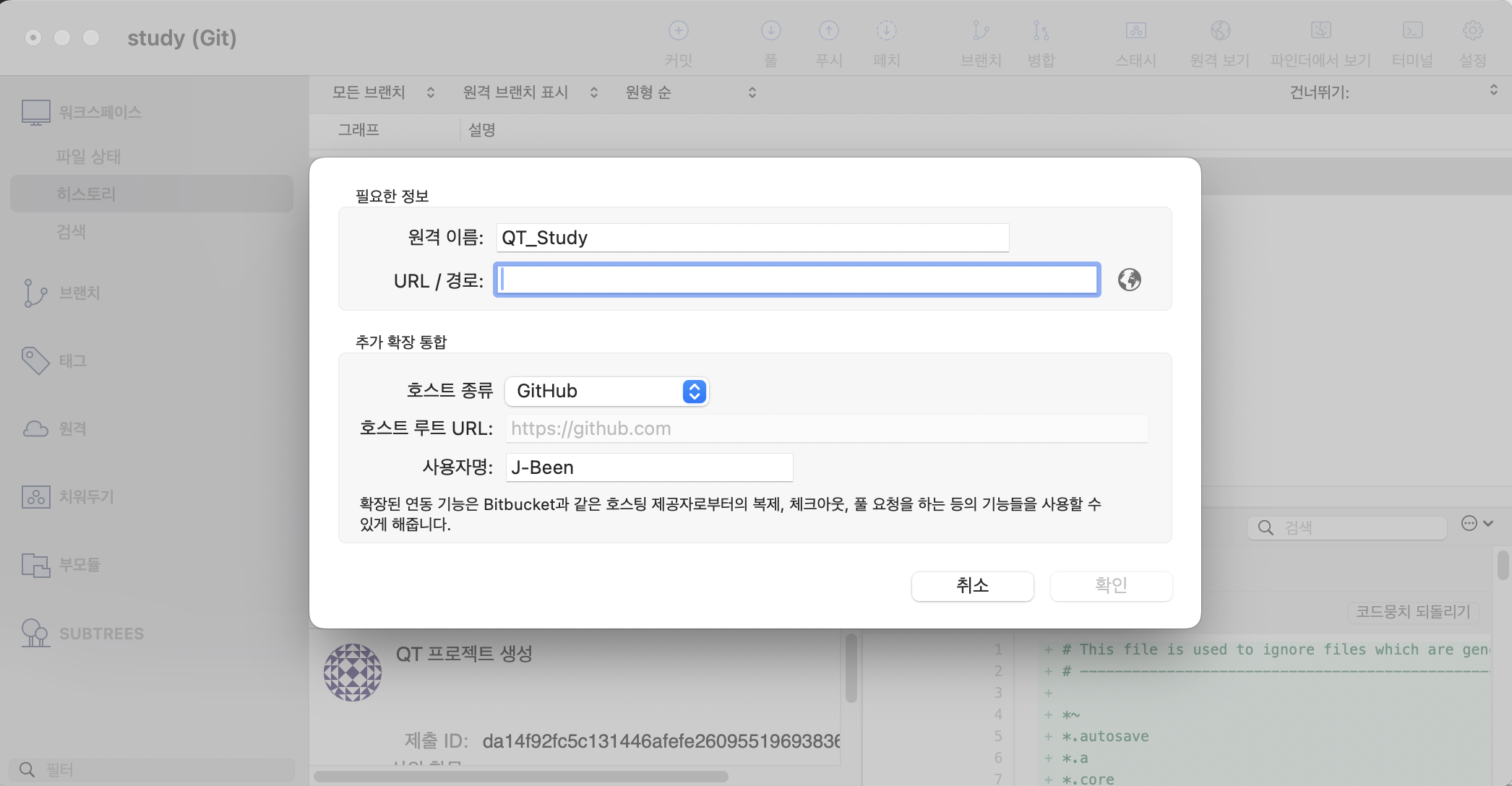Click the 브랜치 (Branch) toolbar icon

pos(981,31)
